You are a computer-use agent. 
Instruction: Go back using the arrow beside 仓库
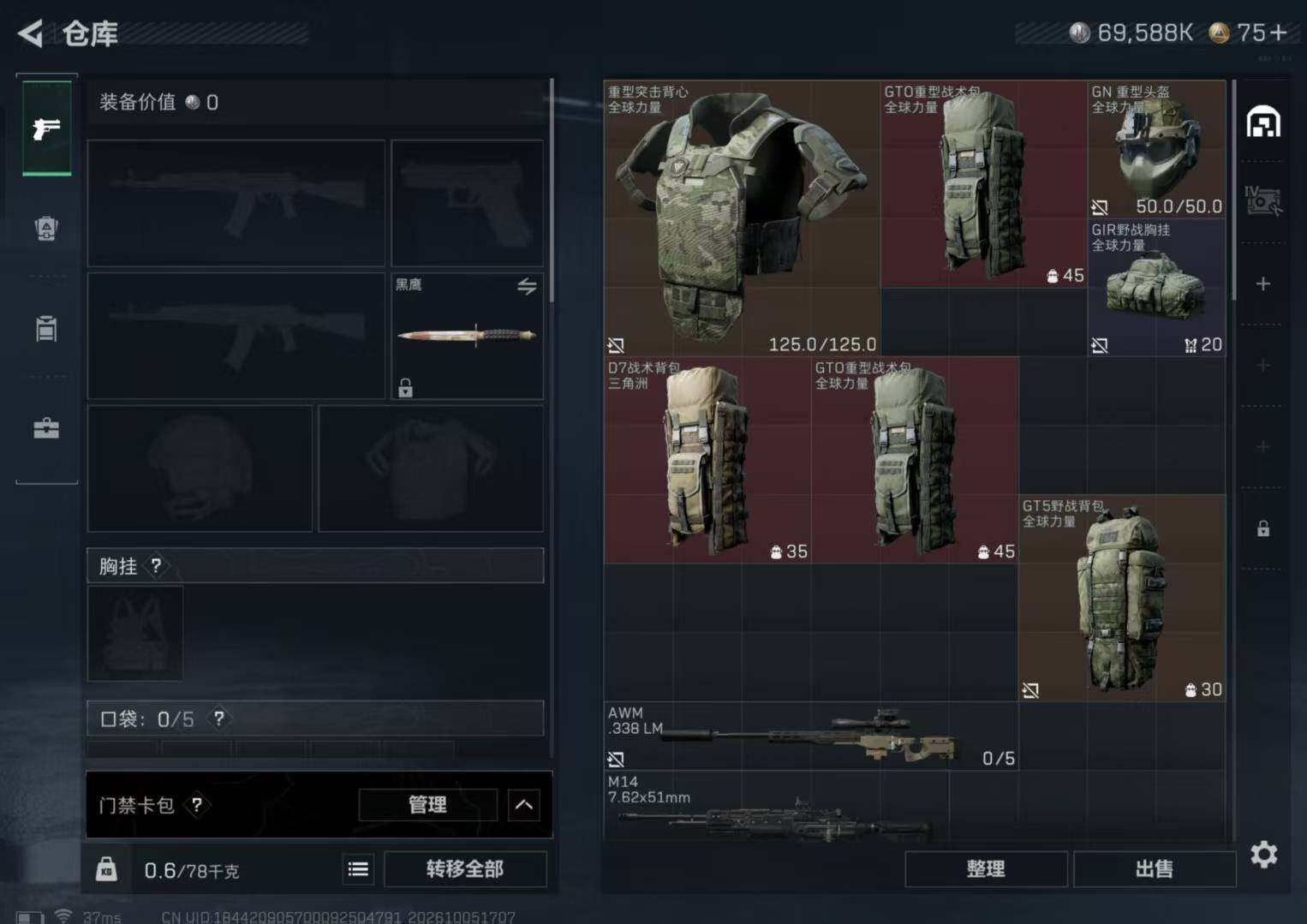pyautogui.click(x=30, y=33)
